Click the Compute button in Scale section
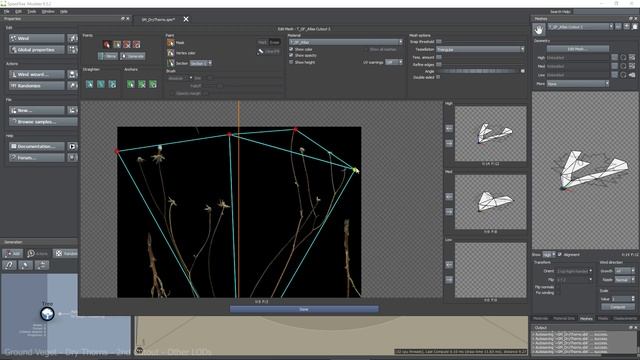Screen dimensions: 640x360 pos(618,307)
